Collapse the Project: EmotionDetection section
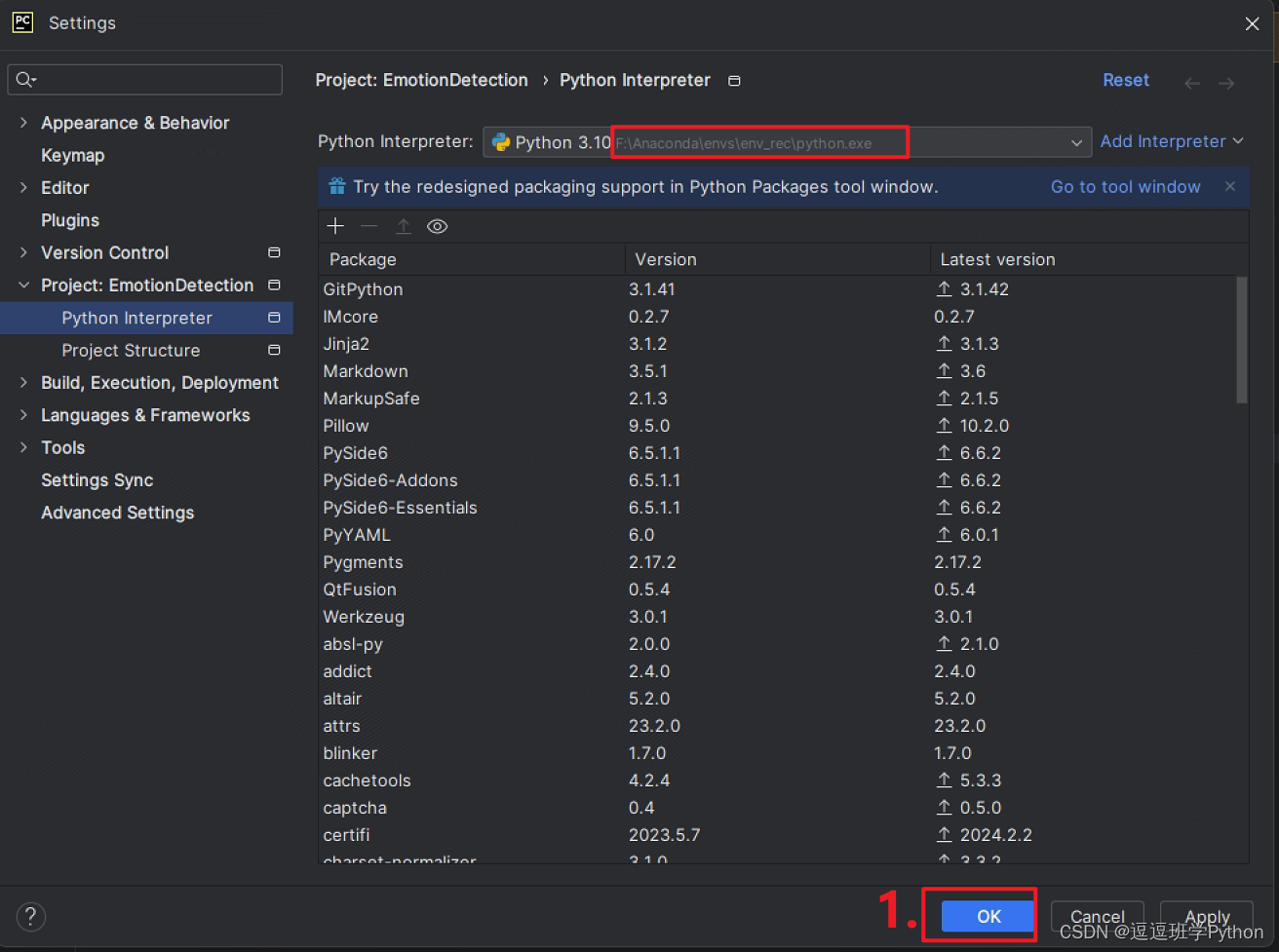The width and height of the screenshot is (1279, 952). 23,286
